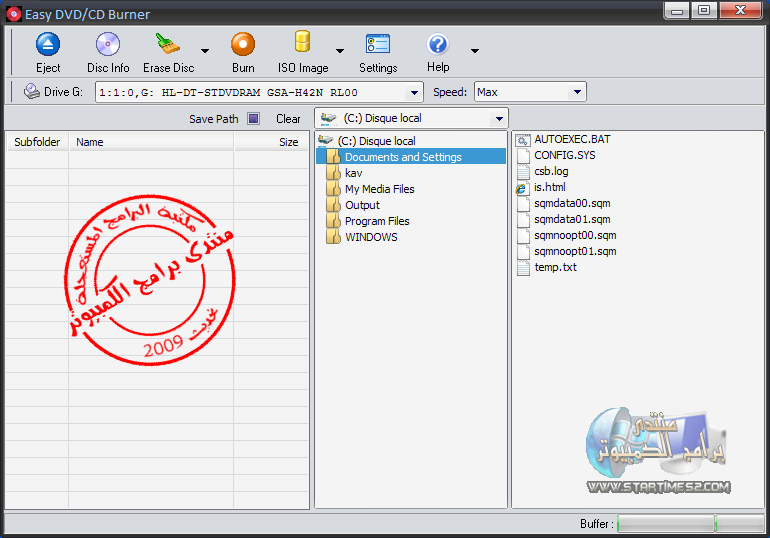
Task: Click the Clear button
Action: pyautogui.click(x=288, y=119)
